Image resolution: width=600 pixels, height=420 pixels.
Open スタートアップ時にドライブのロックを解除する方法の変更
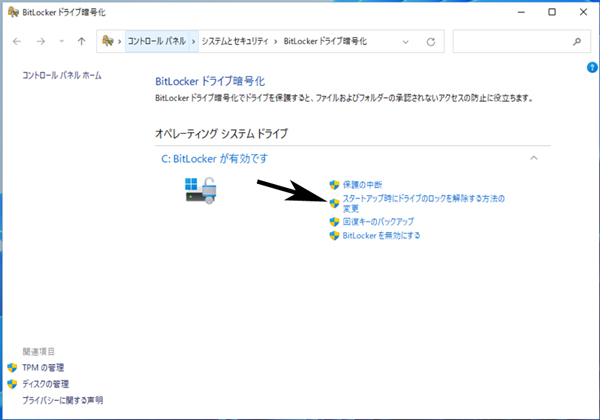pyautogui.click(x=424, y=203)
